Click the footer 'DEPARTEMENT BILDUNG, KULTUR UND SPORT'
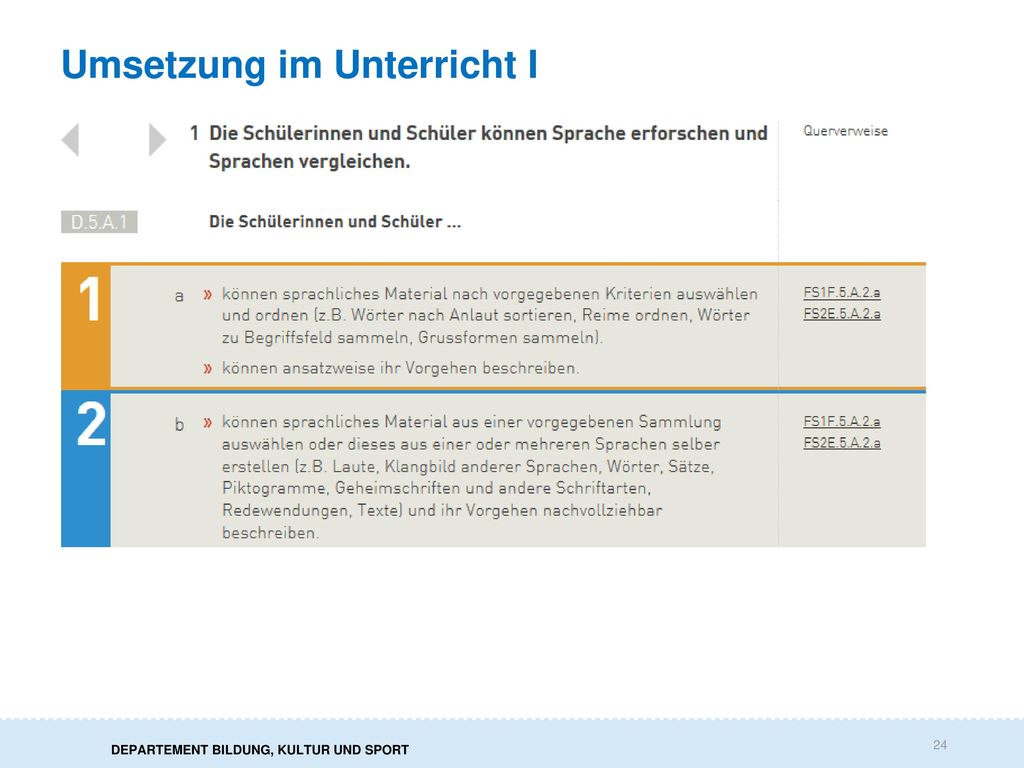1024x768 pixels. 260,750
